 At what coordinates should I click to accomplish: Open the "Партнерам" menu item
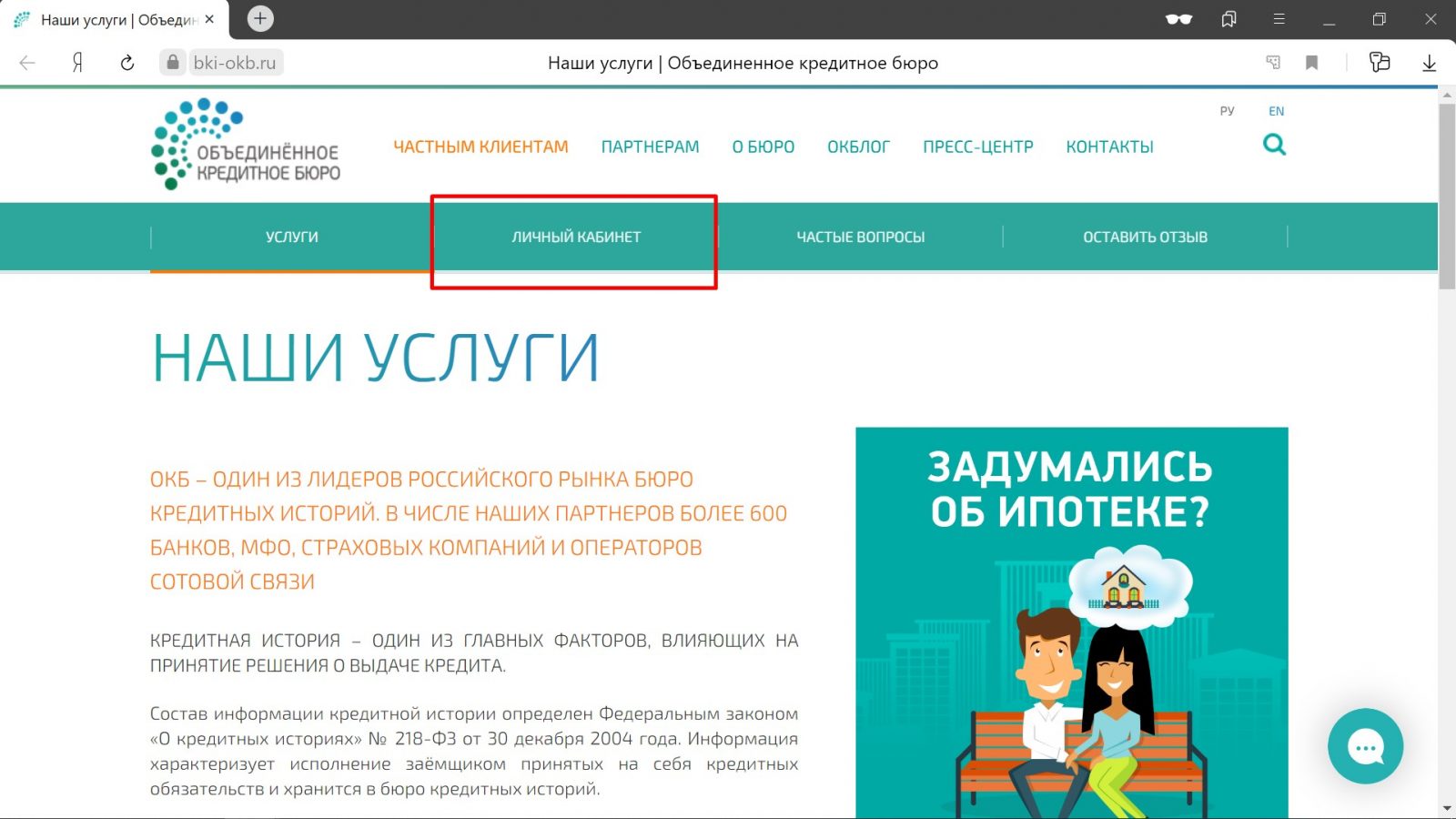(x=650, y=147)
